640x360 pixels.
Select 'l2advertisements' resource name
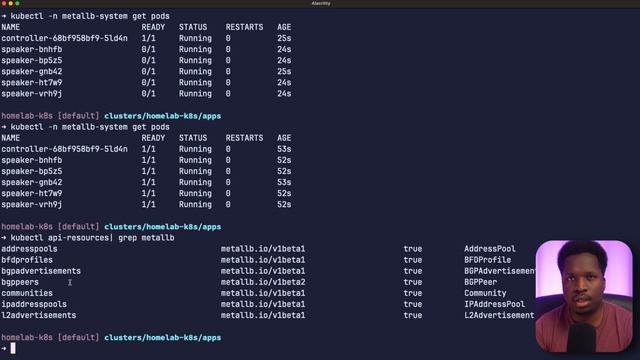[x=39, y=315]
